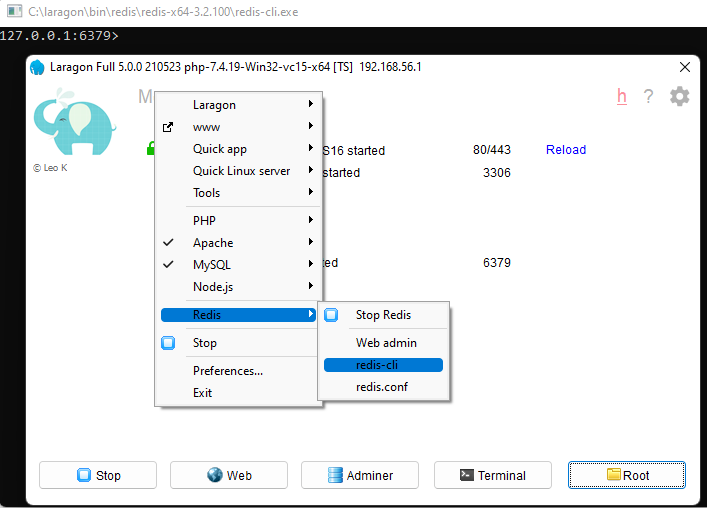Open the Terminal button
Screen dimensions: 707x508
tap(493, 475)
